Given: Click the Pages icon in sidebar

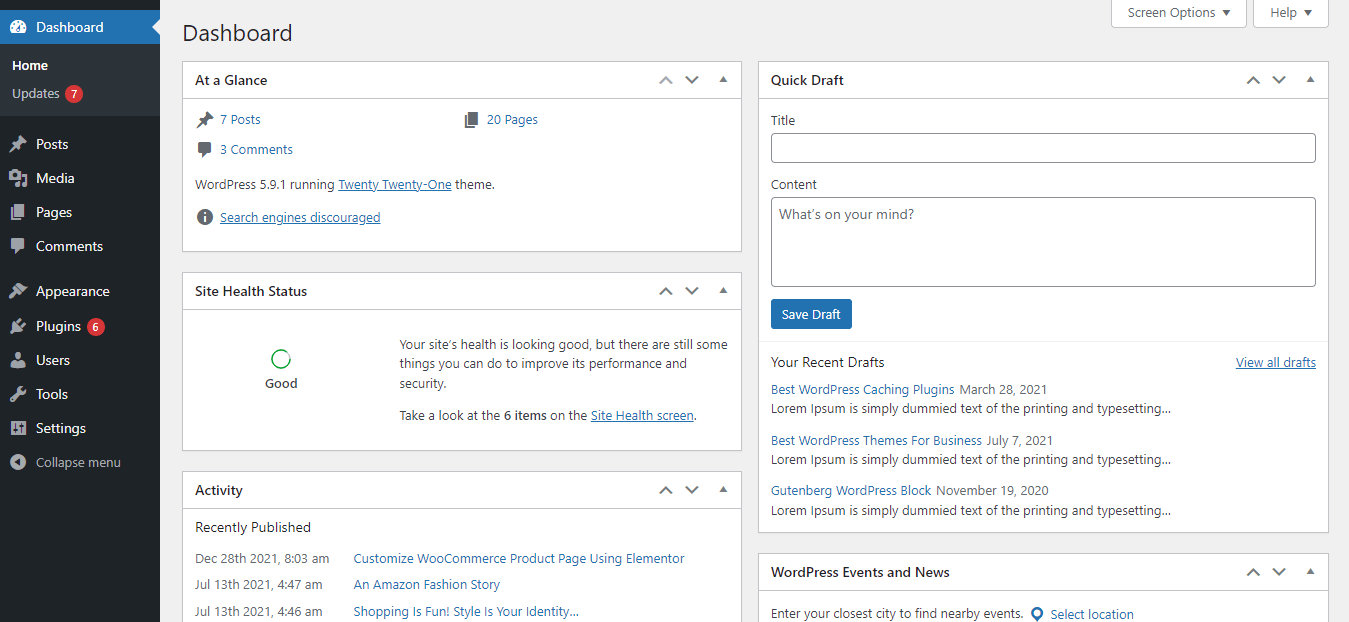Looking at the screenshot, I should 18,212.
